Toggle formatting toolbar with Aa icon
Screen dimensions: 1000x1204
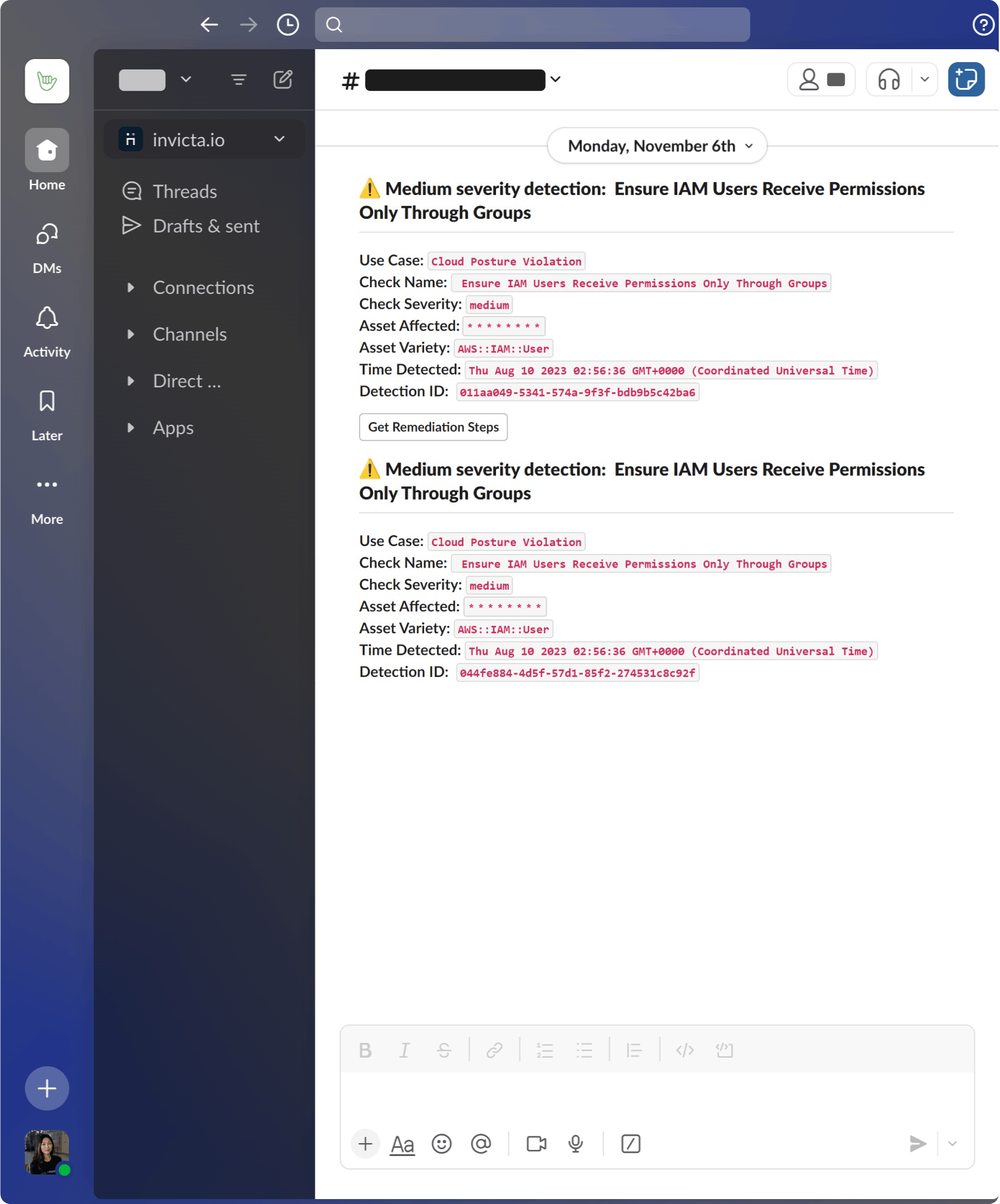(x=403, y=1144)
